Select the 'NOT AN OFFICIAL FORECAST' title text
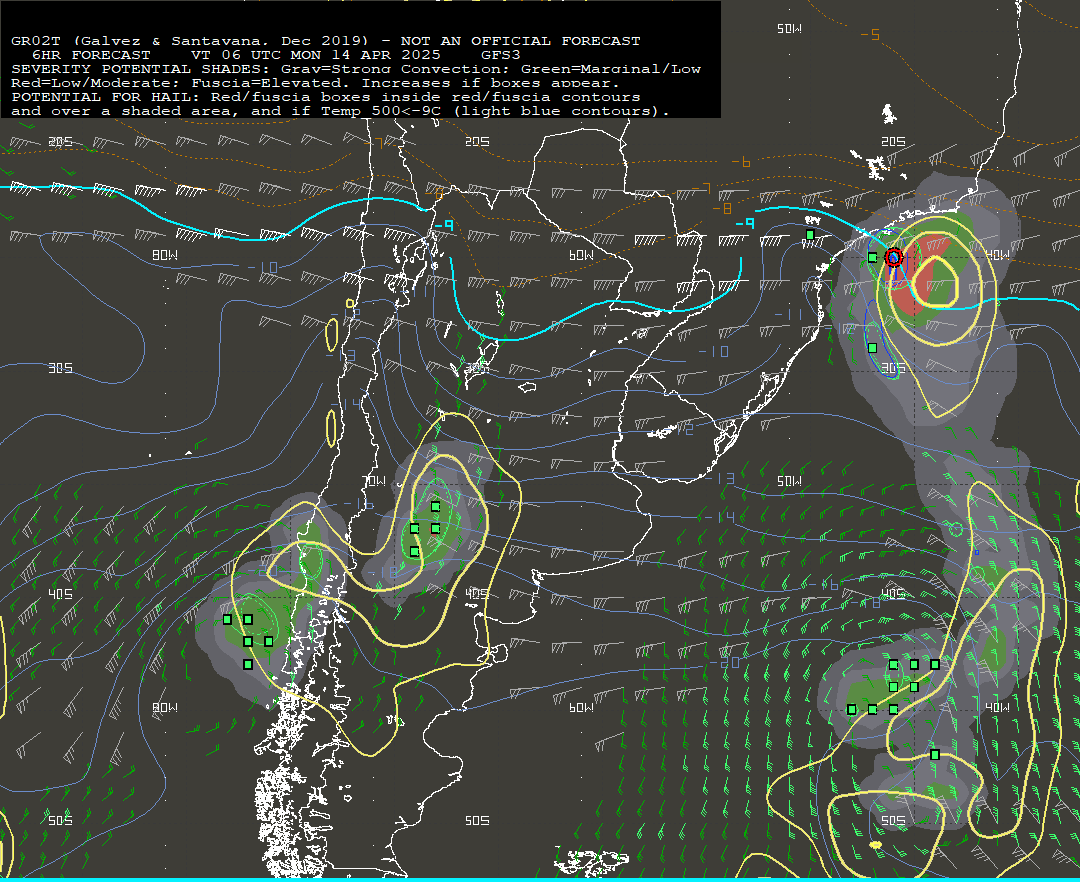This screenshot has width=1080, height=882. coord(520,41)
